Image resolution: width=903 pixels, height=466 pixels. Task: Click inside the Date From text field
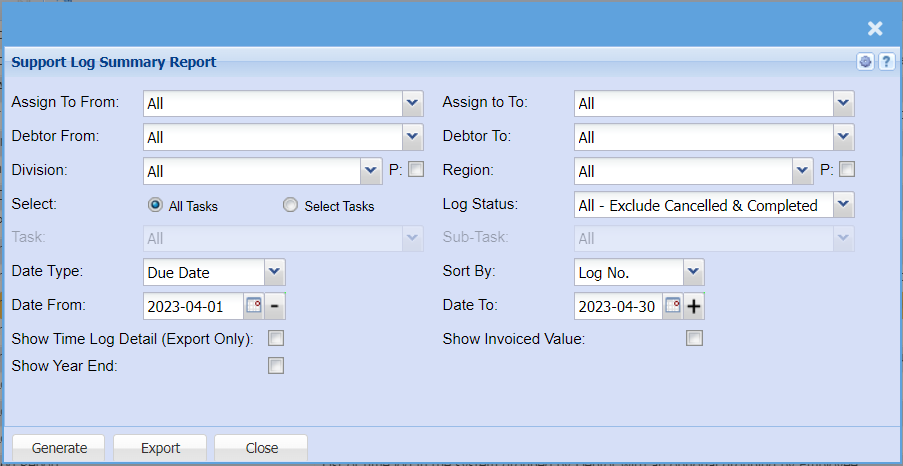(x=194, y=306)
